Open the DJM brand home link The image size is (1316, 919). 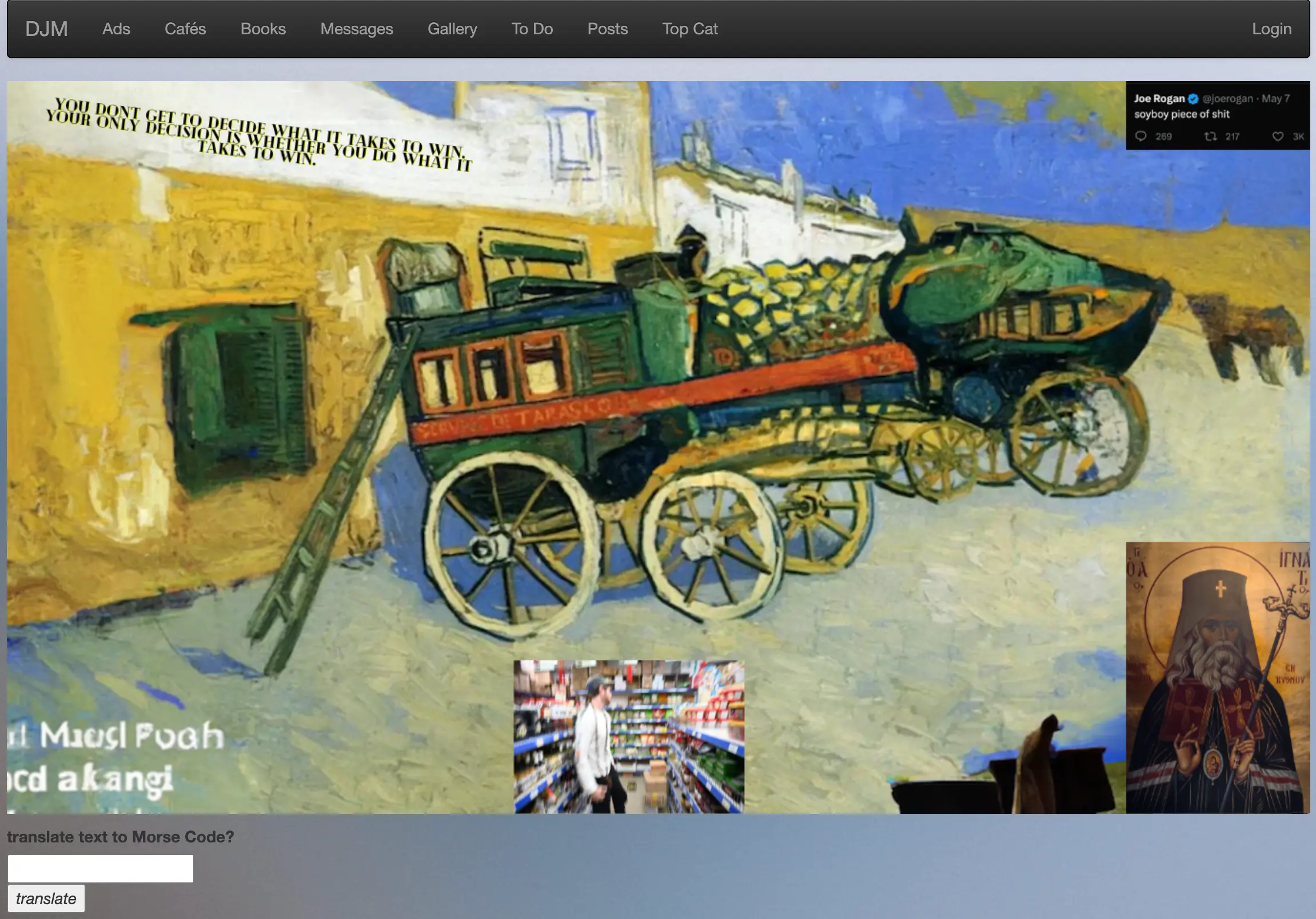click(x=46, y=29)
